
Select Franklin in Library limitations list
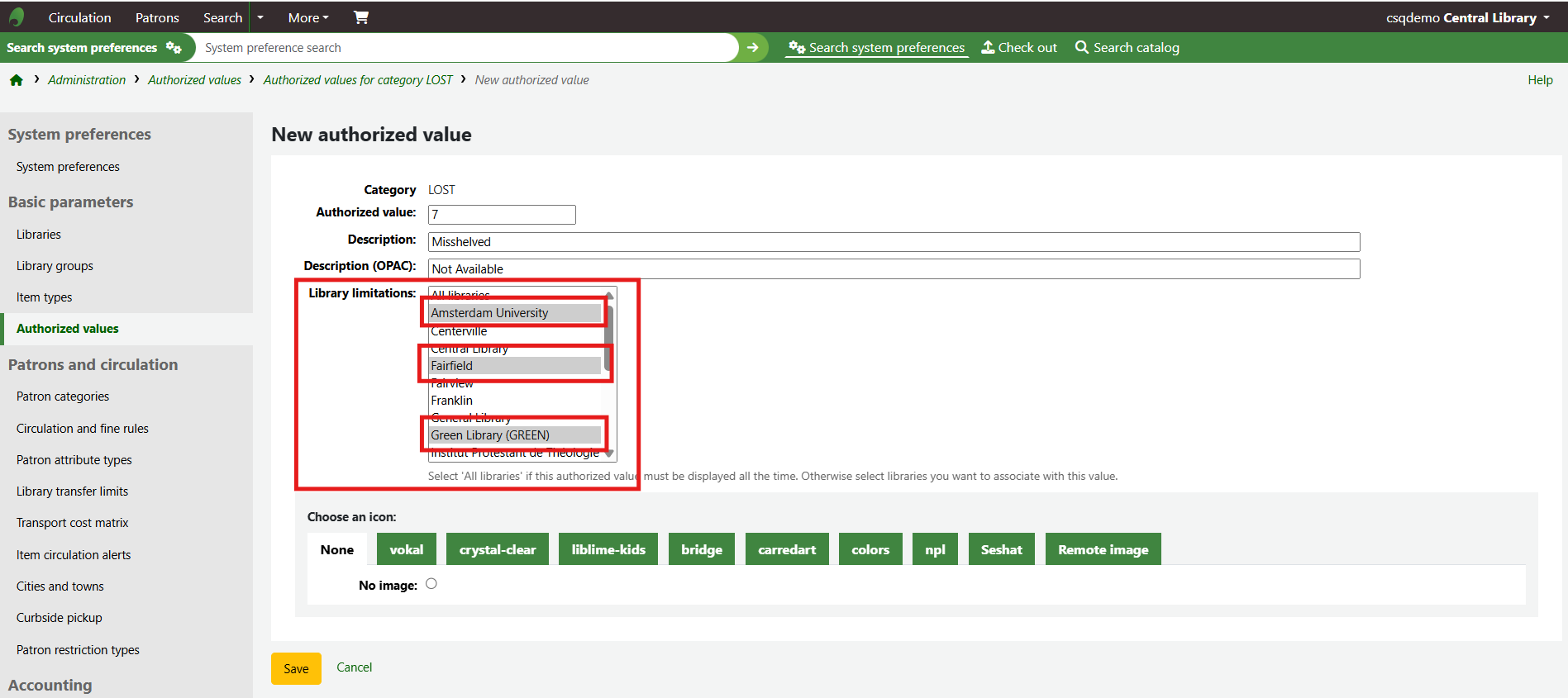click(x=452, y=401)
